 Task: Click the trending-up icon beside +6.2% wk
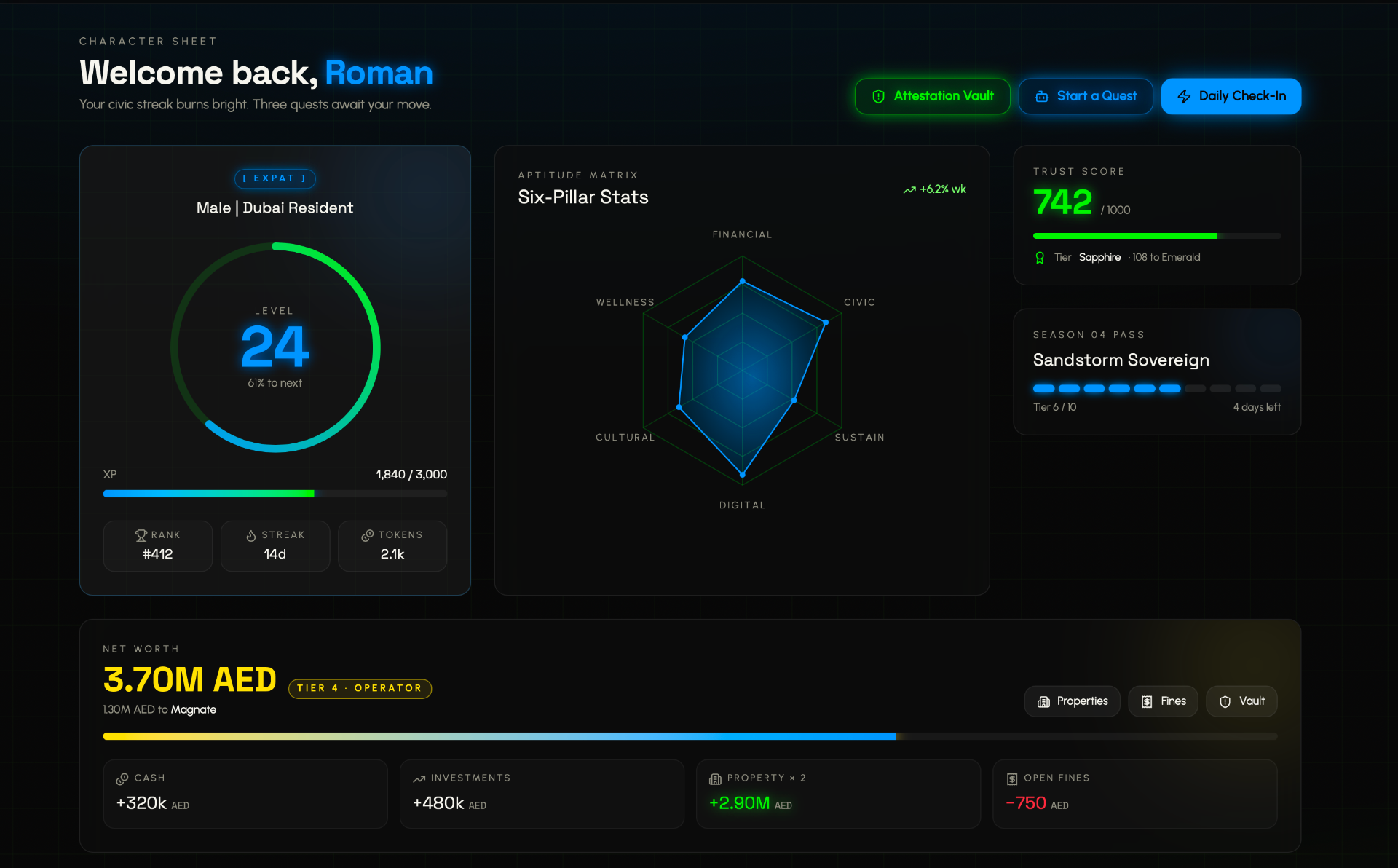pyautogui.click(x=909, y=189)
